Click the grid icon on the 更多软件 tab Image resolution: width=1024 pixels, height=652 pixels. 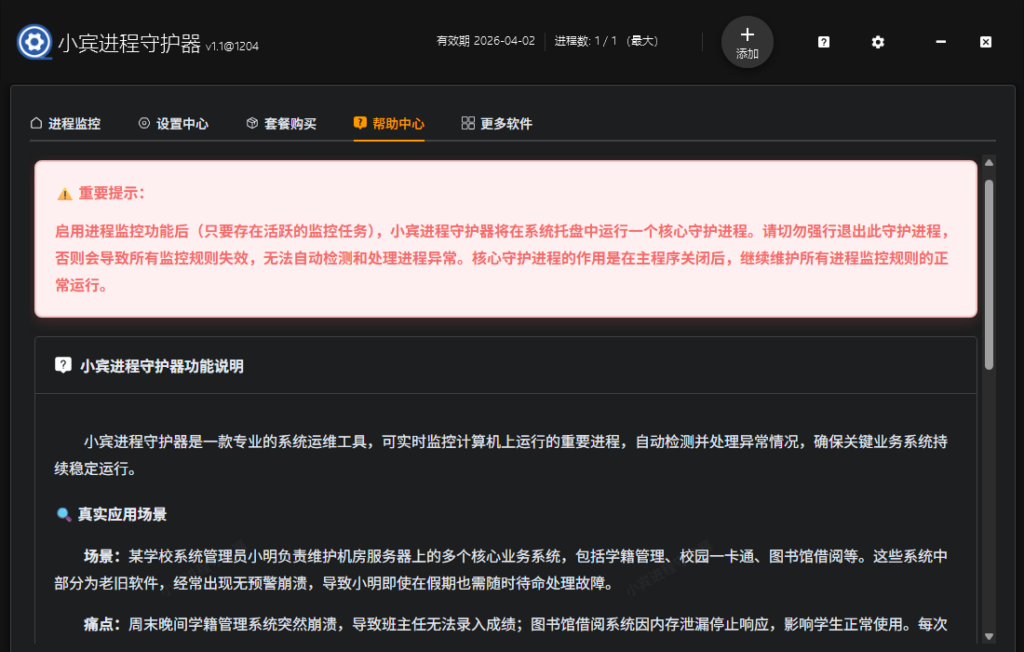[466, 123]
